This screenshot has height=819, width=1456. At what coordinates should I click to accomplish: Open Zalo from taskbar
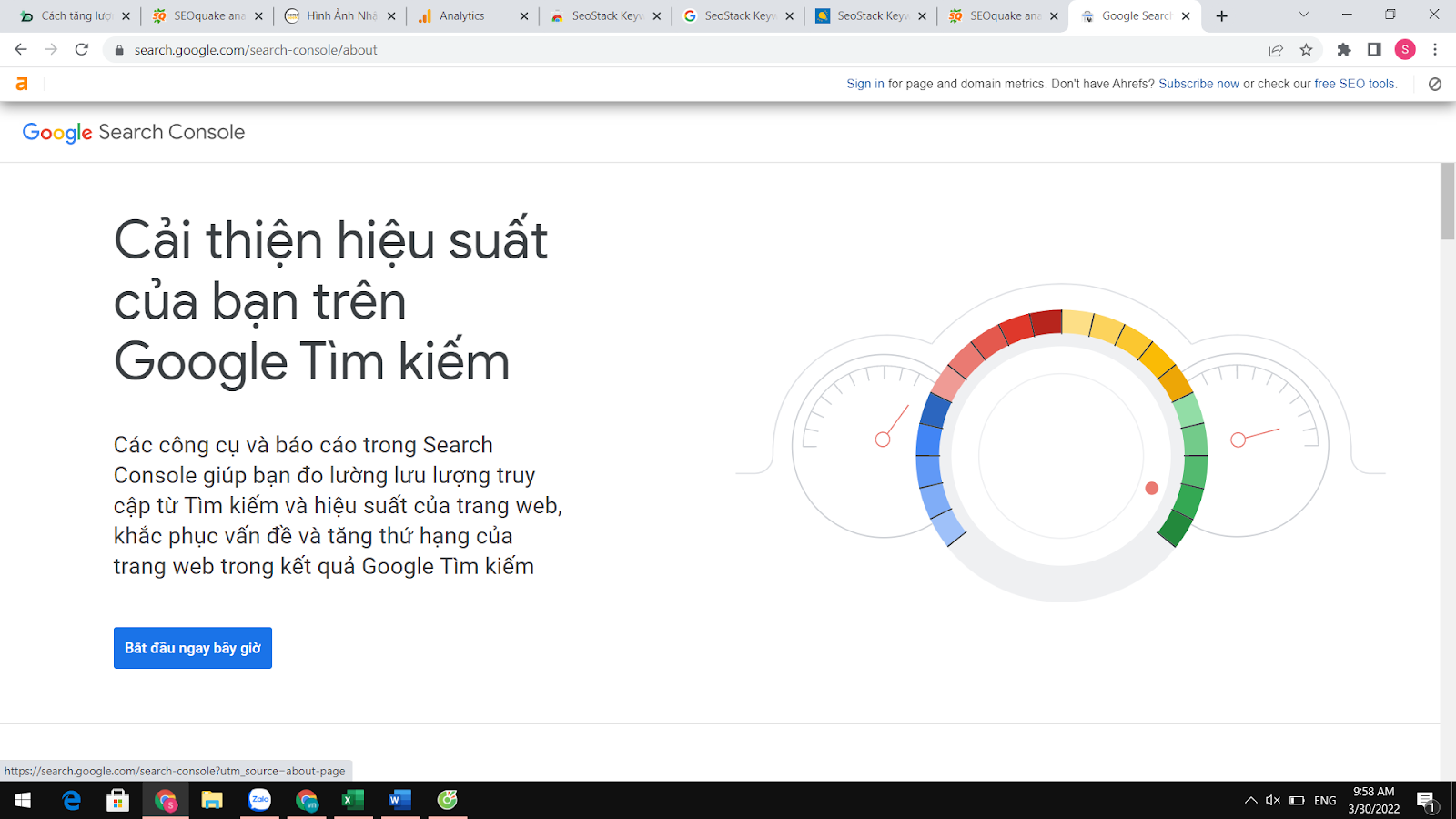[x=260, y=800]
